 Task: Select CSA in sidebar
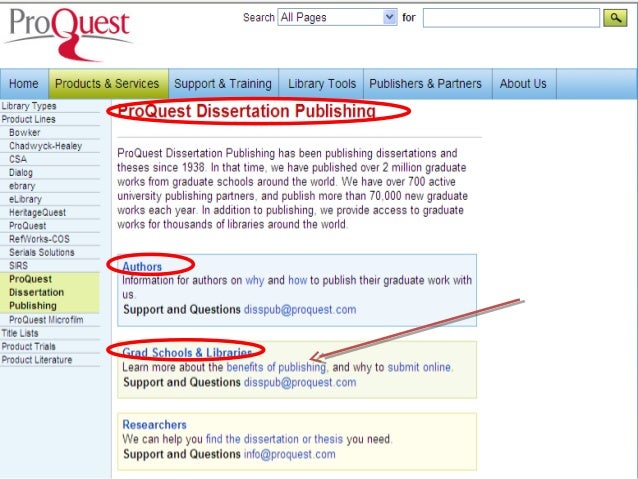(18, 159)
